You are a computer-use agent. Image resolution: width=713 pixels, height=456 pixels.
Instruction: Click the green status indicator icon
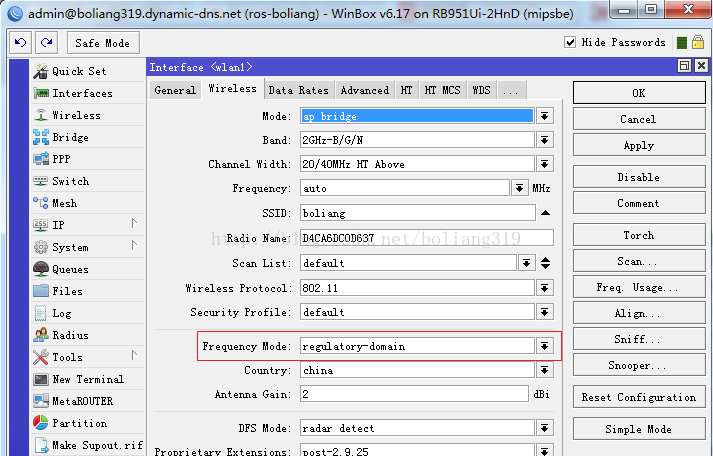682,43
